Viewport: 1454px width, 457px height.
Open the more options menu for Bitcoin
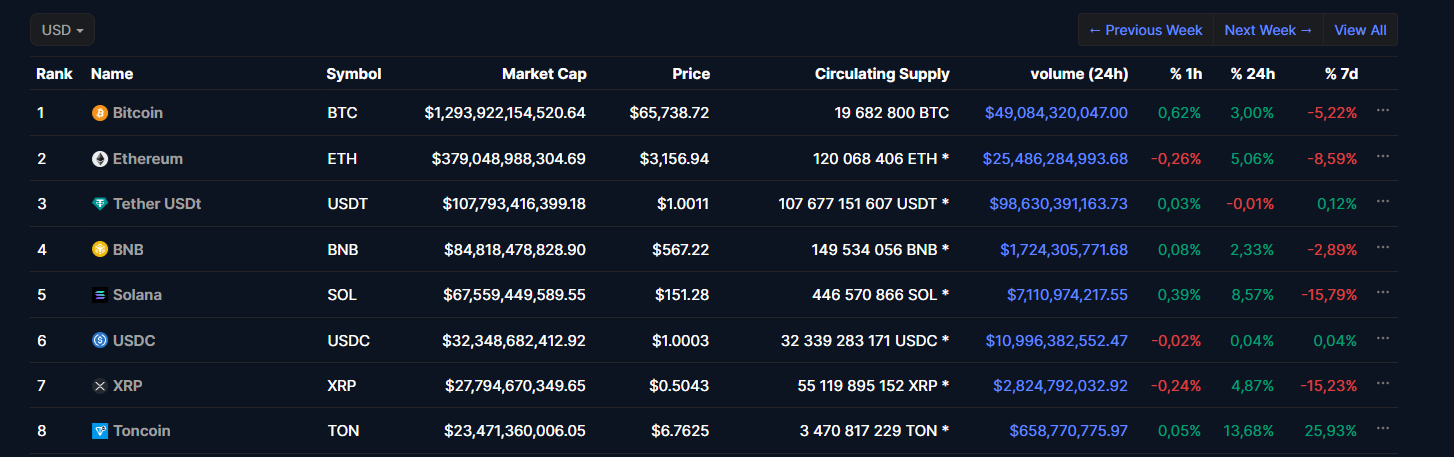coord(1383,110)
